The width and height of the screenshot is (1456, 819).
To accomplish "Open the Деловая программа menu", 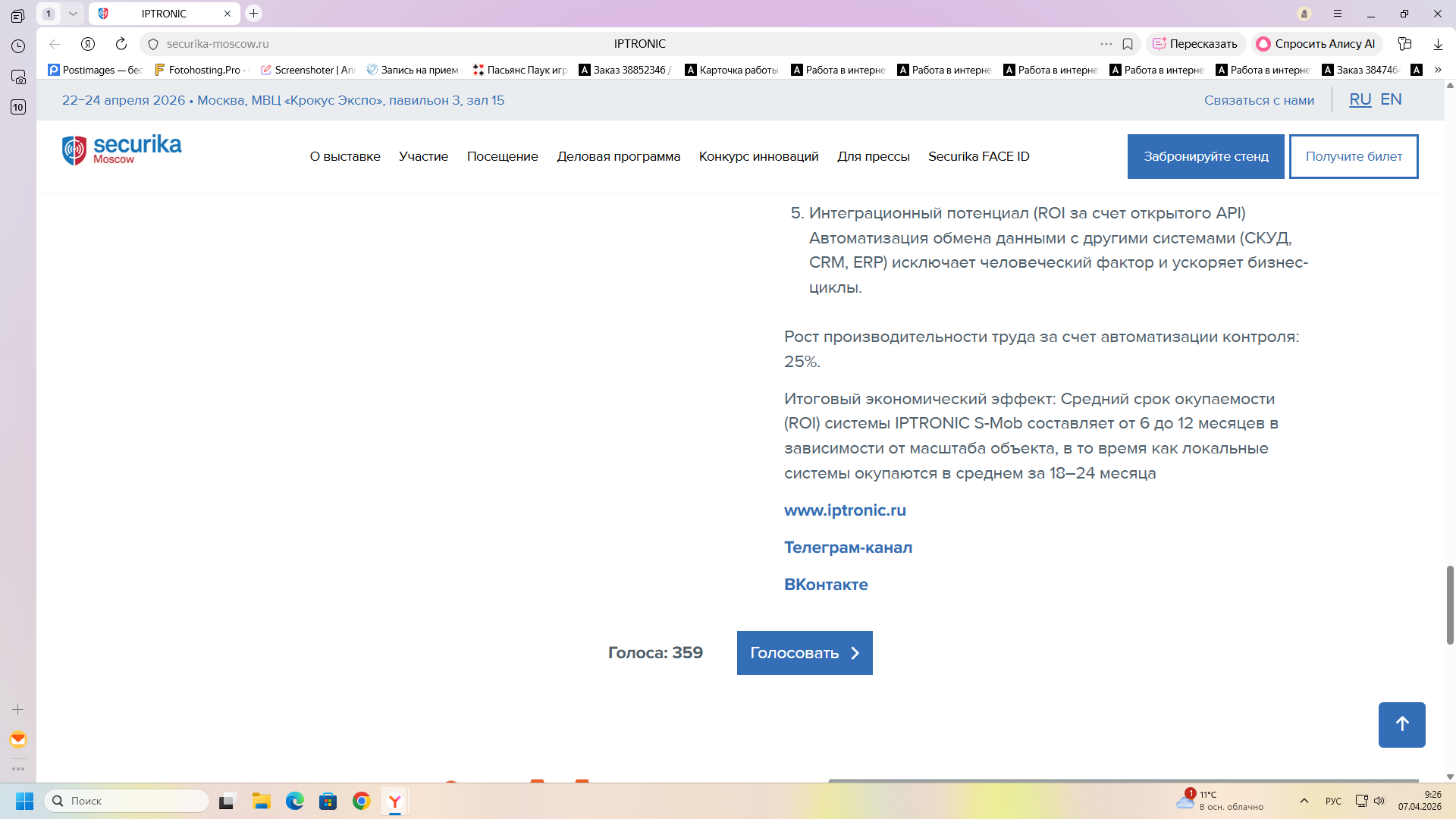I will 618,156.
